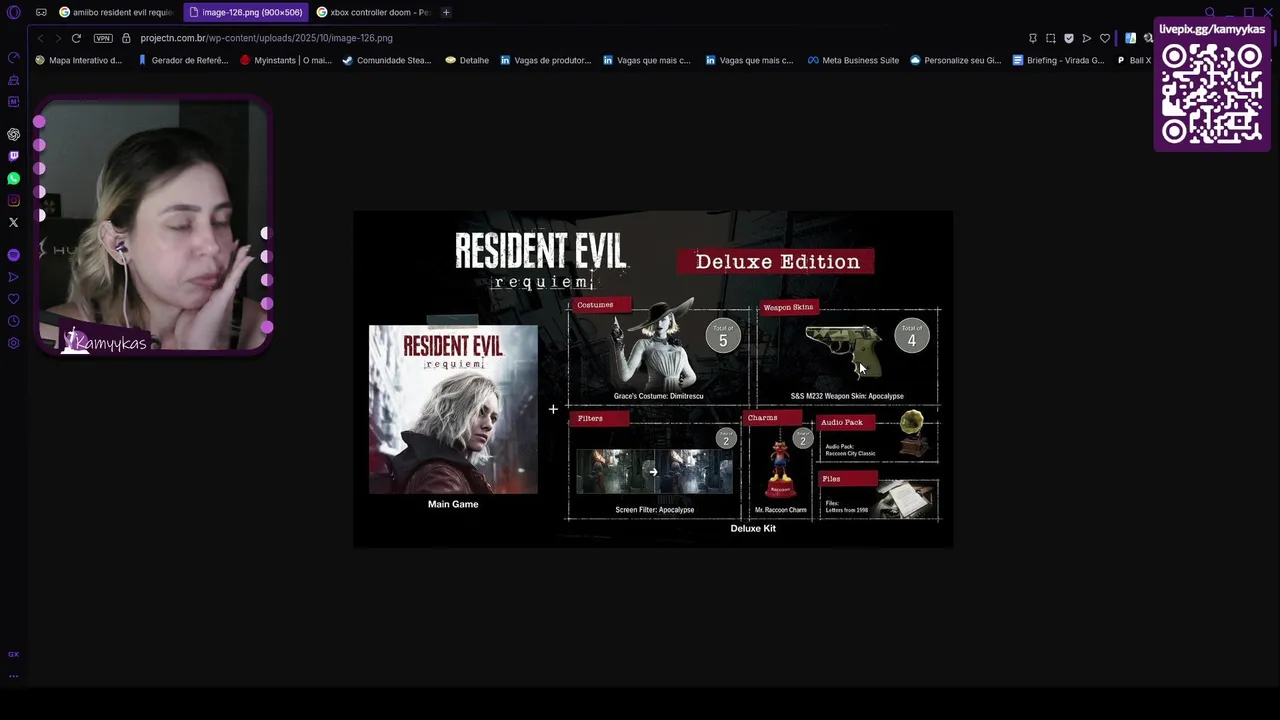This screenshot has height=720, width=1280.
Task: Open the Gerador de Referê... bookmark
Action: [x=183, y=60]
